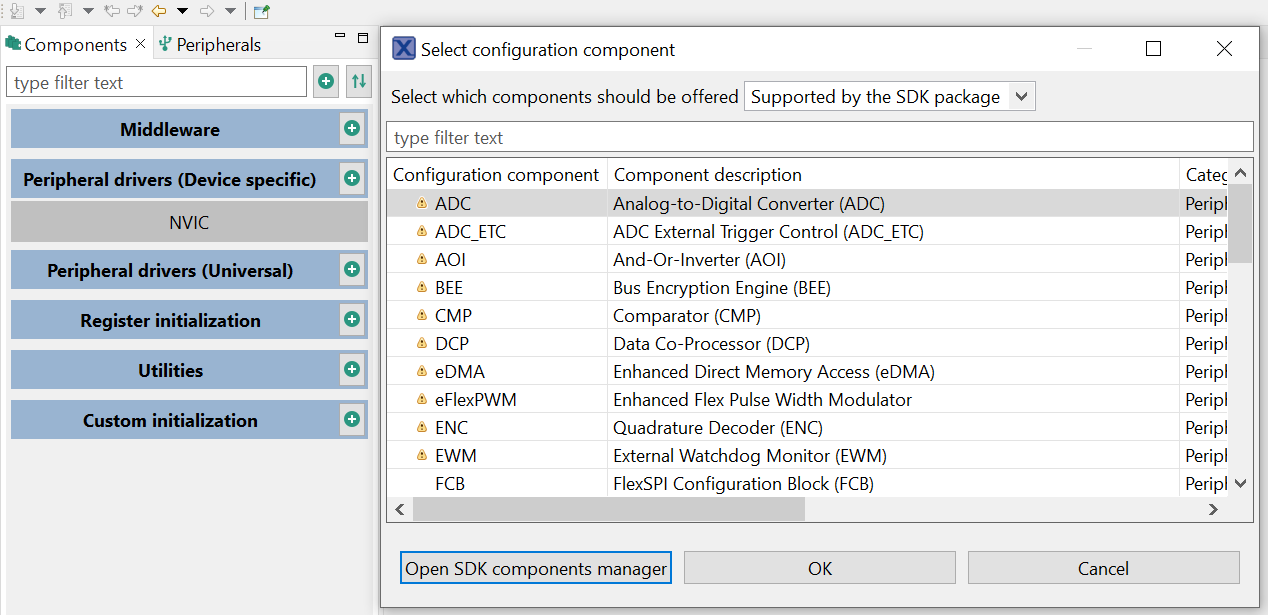Click the yellow back navigation arrow
1268x615 pixels.
[158, 11]
